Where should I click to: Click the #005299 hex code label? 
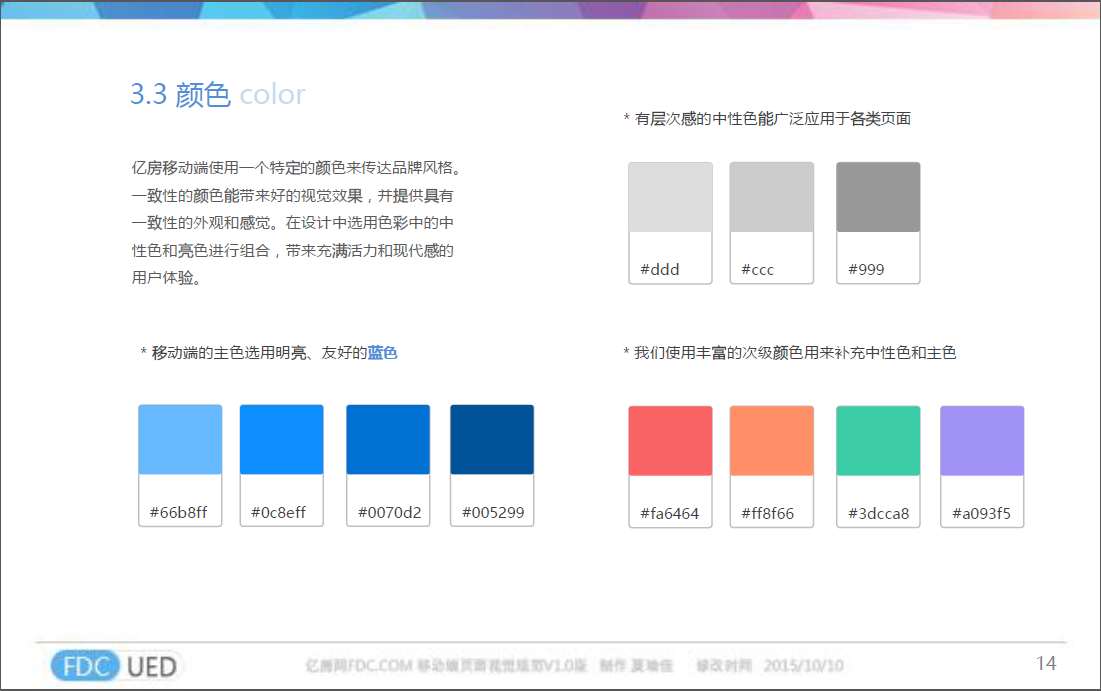tap(492, 513)
